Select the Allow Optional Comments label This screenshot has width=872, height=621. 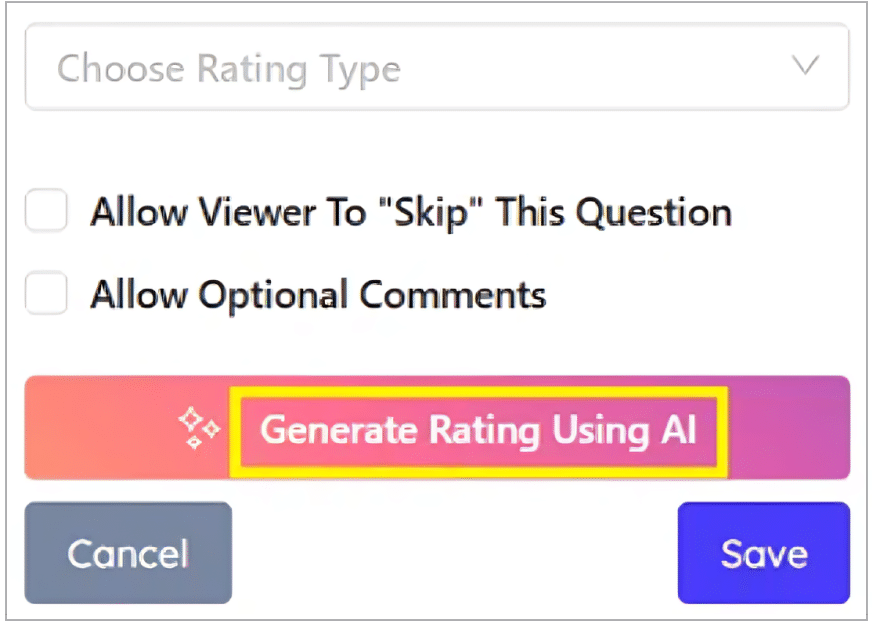pyautogui.click(x=318, y=293)
